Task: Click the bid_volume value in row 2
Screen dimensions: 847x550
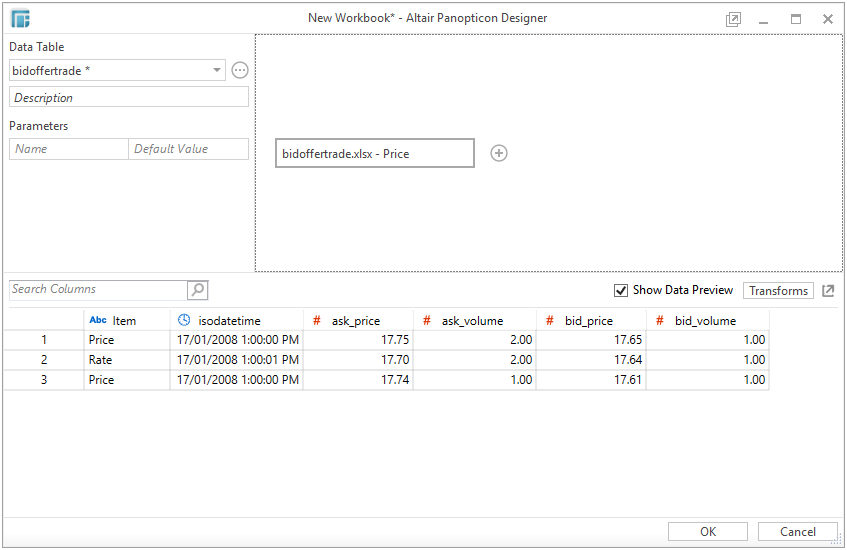Action: (x=708, y=360)
